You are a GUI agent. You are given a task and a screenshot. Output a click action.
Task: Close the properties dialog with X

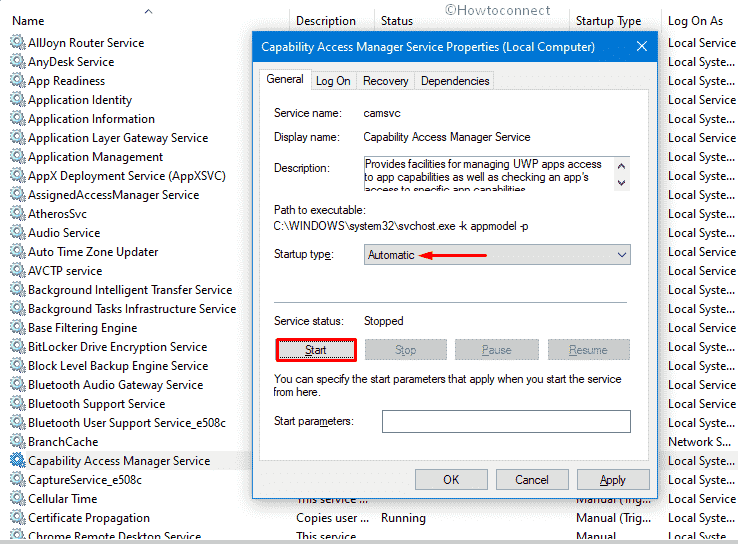[x=642, y=46]
